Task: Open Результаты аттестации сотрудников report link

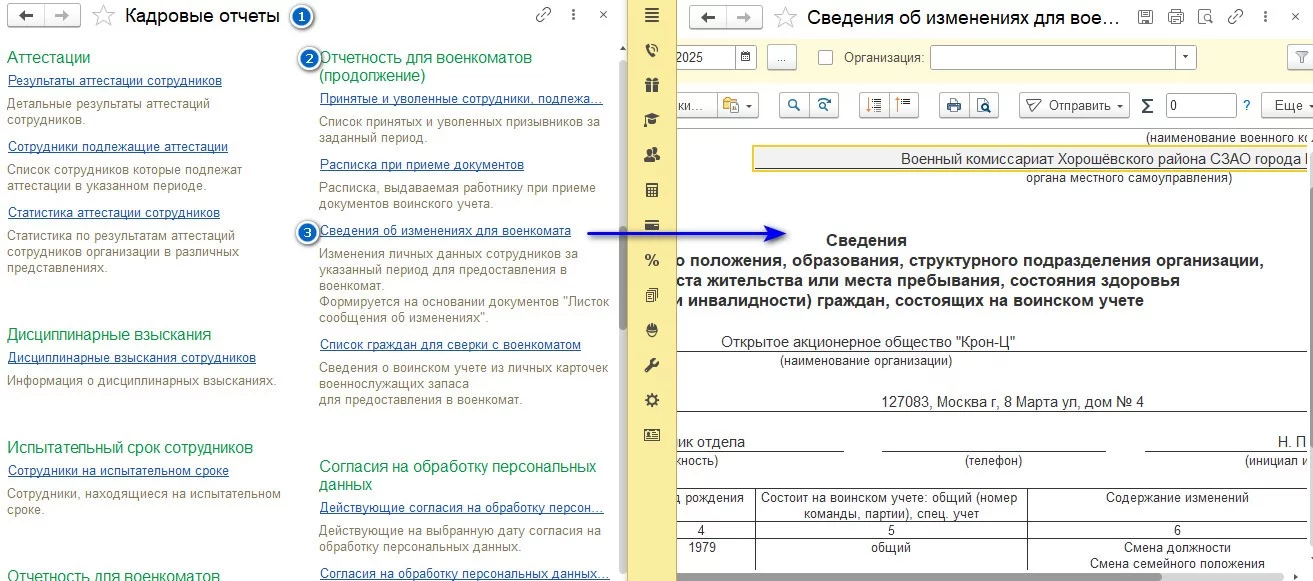Action: click(115, 81)
